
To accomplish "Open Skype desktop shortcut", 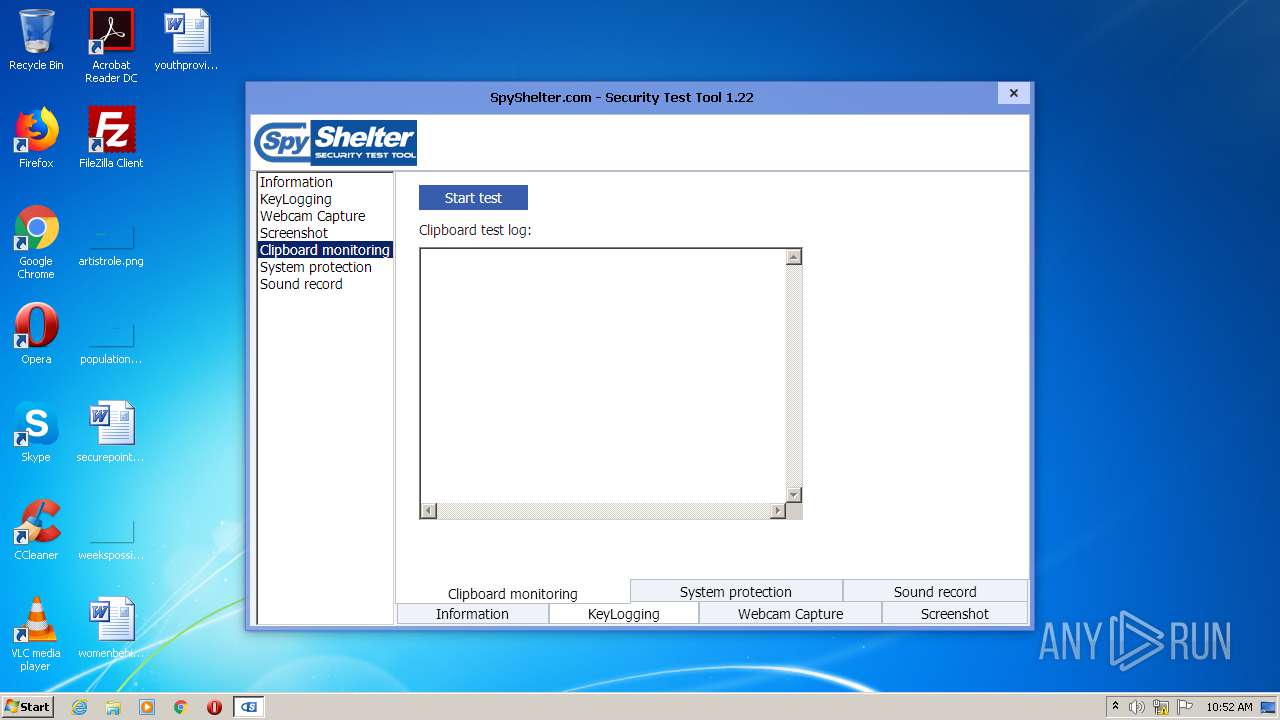I will (x=36, y=432).
